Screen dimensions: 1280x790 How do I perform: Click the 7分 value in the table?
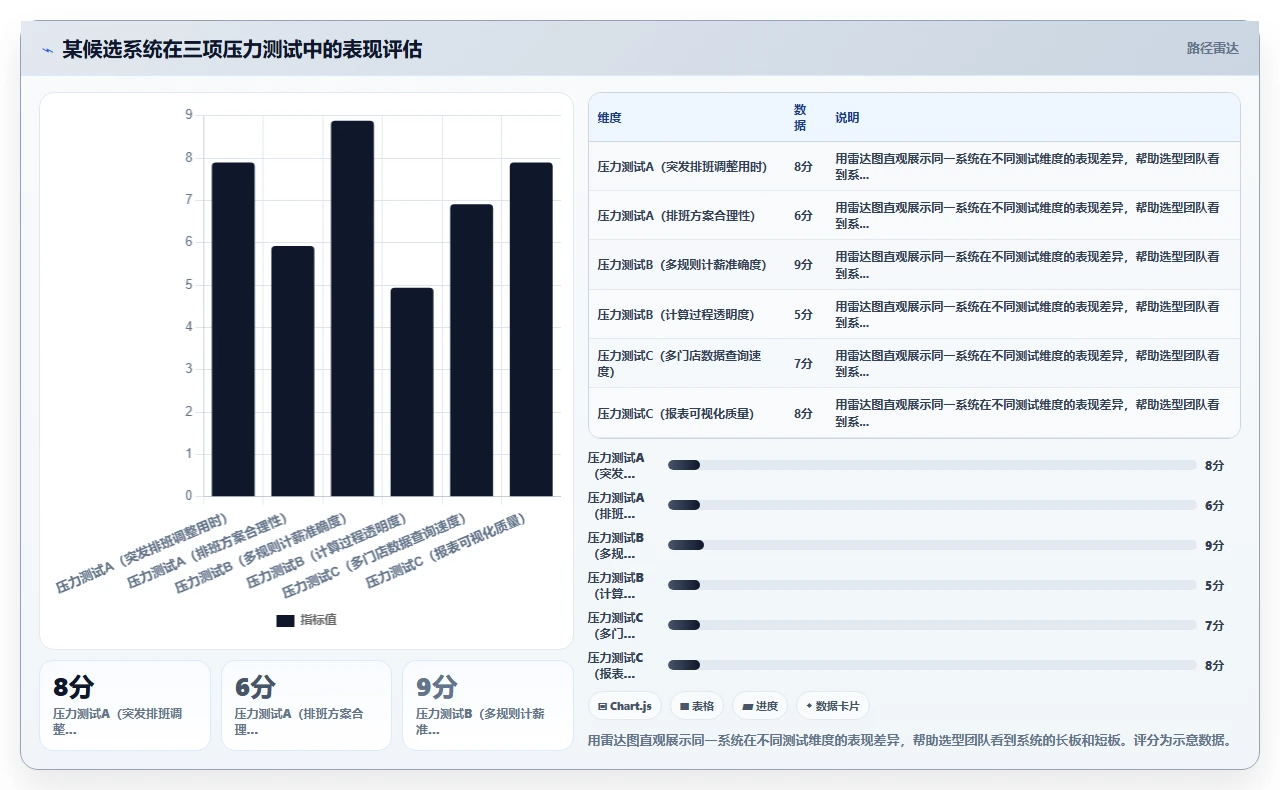pos(803,364)
